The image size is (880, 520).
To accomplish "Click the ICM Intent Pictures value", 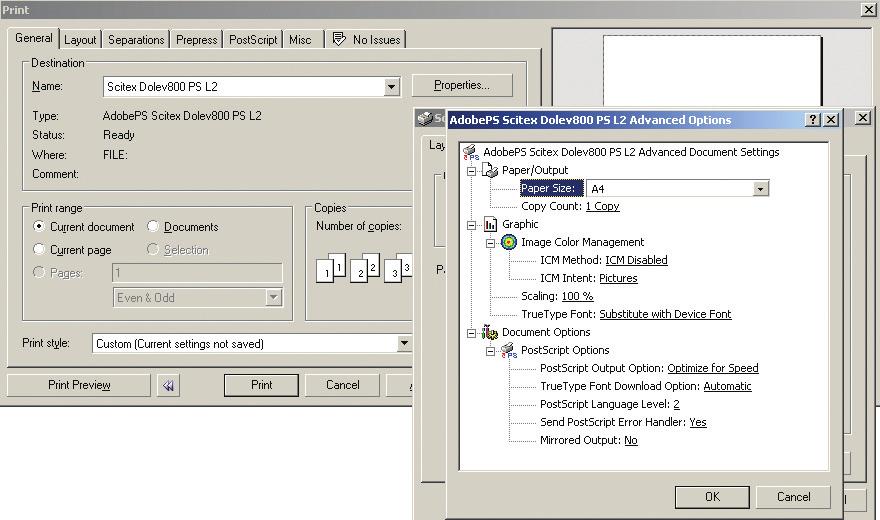I will (x=618, y=278).
